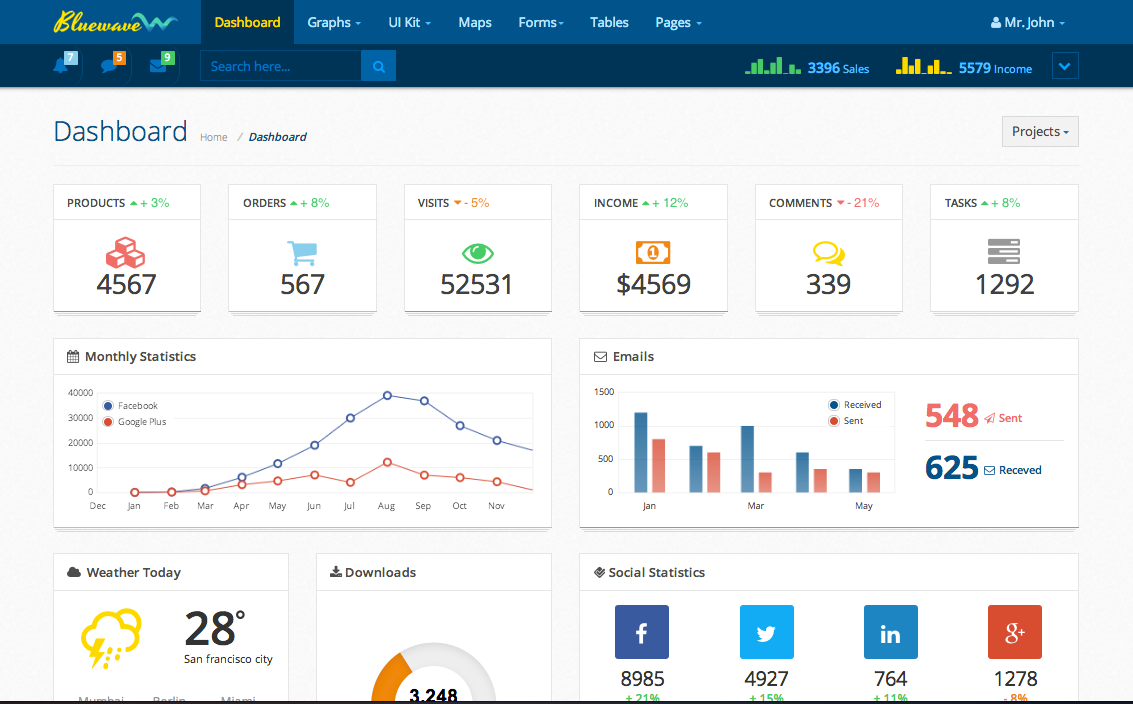This screenshot has width=1133, height=704.
Task: Click the Facebook social icon
Action: (641, 632)
